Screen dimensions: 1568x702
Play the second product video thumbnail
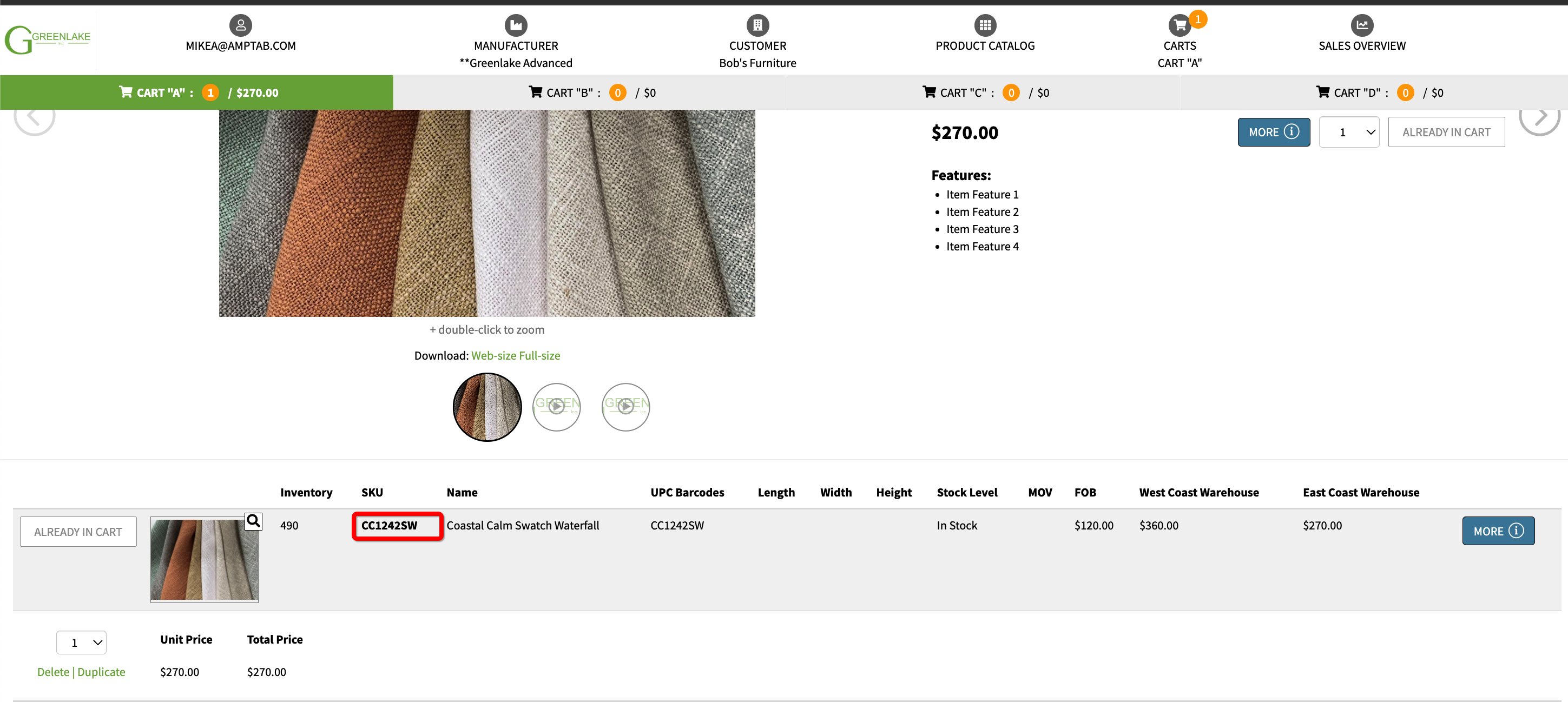(625, 407)
